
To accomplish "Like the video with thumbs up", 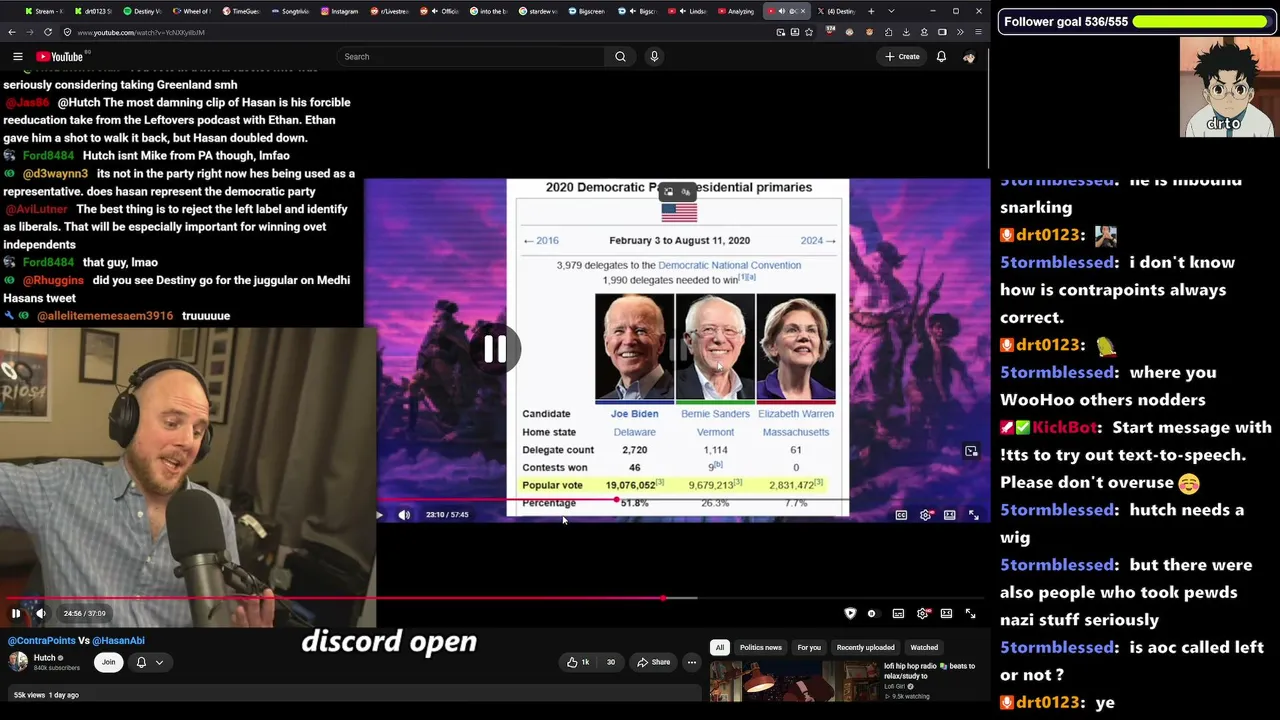I will (578, 662).
